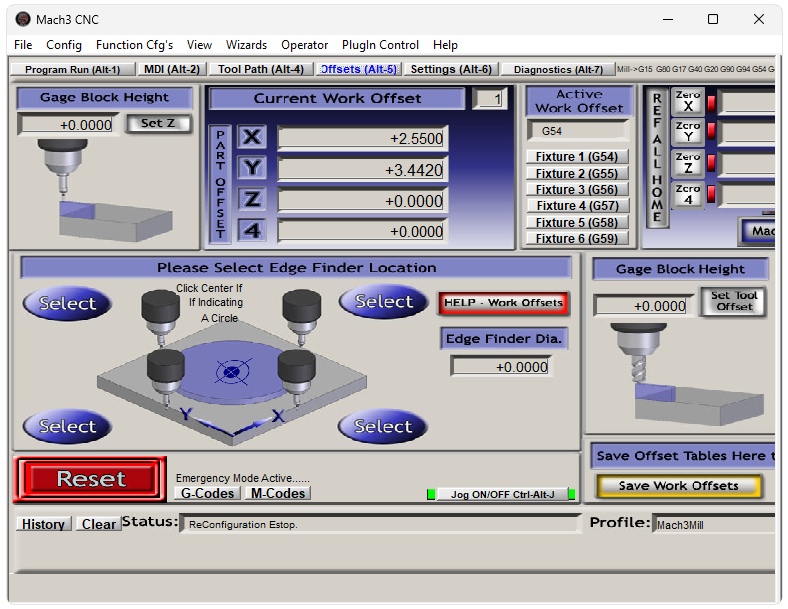Select Fixture 3 (G56) work offset
This screenshot has width=788, height=609.
pos(576,190)
